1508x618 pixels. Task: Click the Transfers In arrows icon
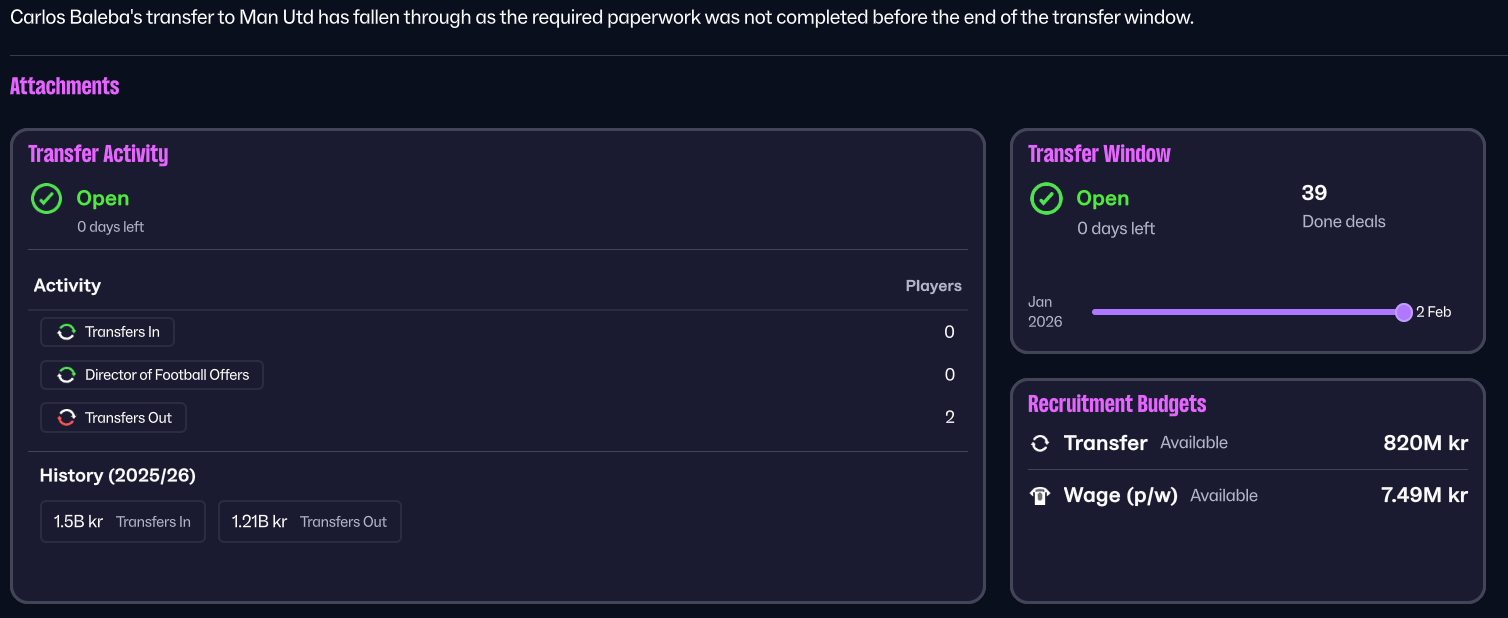click(x=66, y=332)
